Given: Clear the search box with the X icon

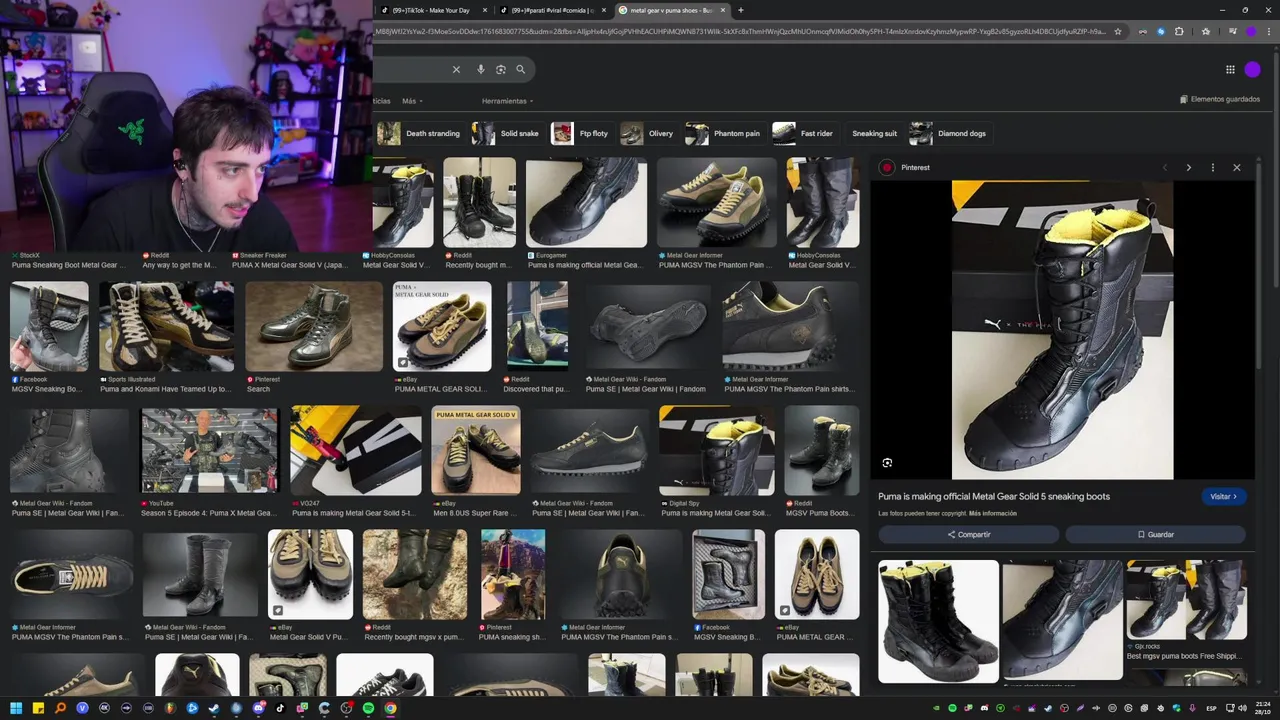Looking at the screenshot, I should (x=456, y=70).
